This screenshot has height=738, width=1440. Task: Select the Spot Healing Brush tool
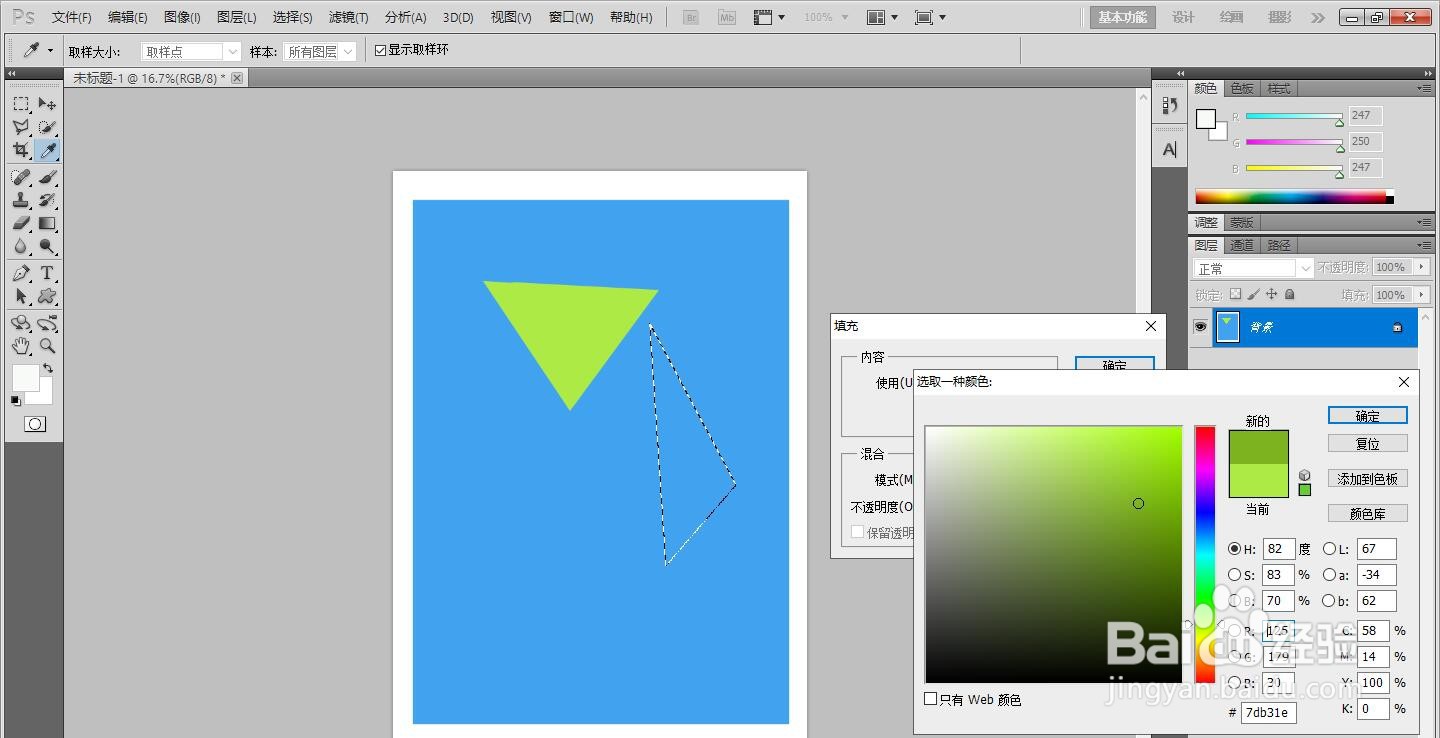coord(21,177)
